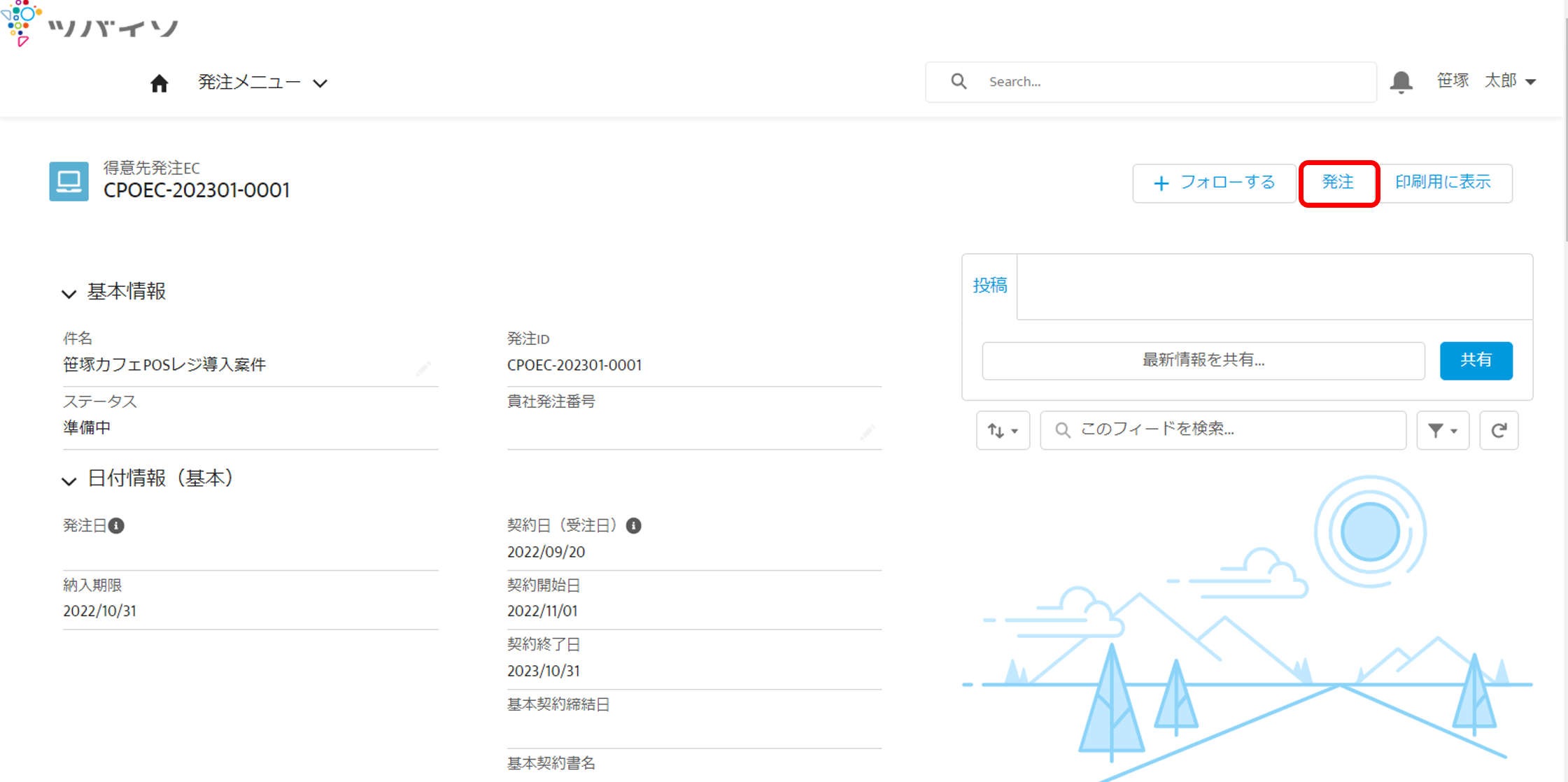Click the 契約日 value 2022/09/20
Screen dimensions: 1568x782
[x=546, y=552]
